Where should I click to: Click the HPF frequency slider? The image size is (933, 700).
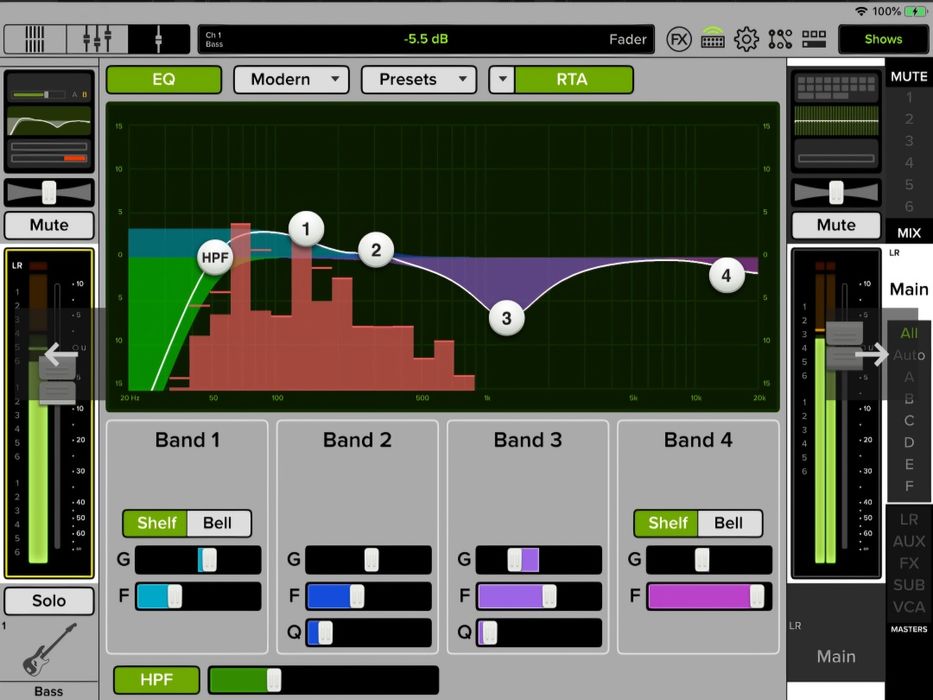(x=323, y=680)
